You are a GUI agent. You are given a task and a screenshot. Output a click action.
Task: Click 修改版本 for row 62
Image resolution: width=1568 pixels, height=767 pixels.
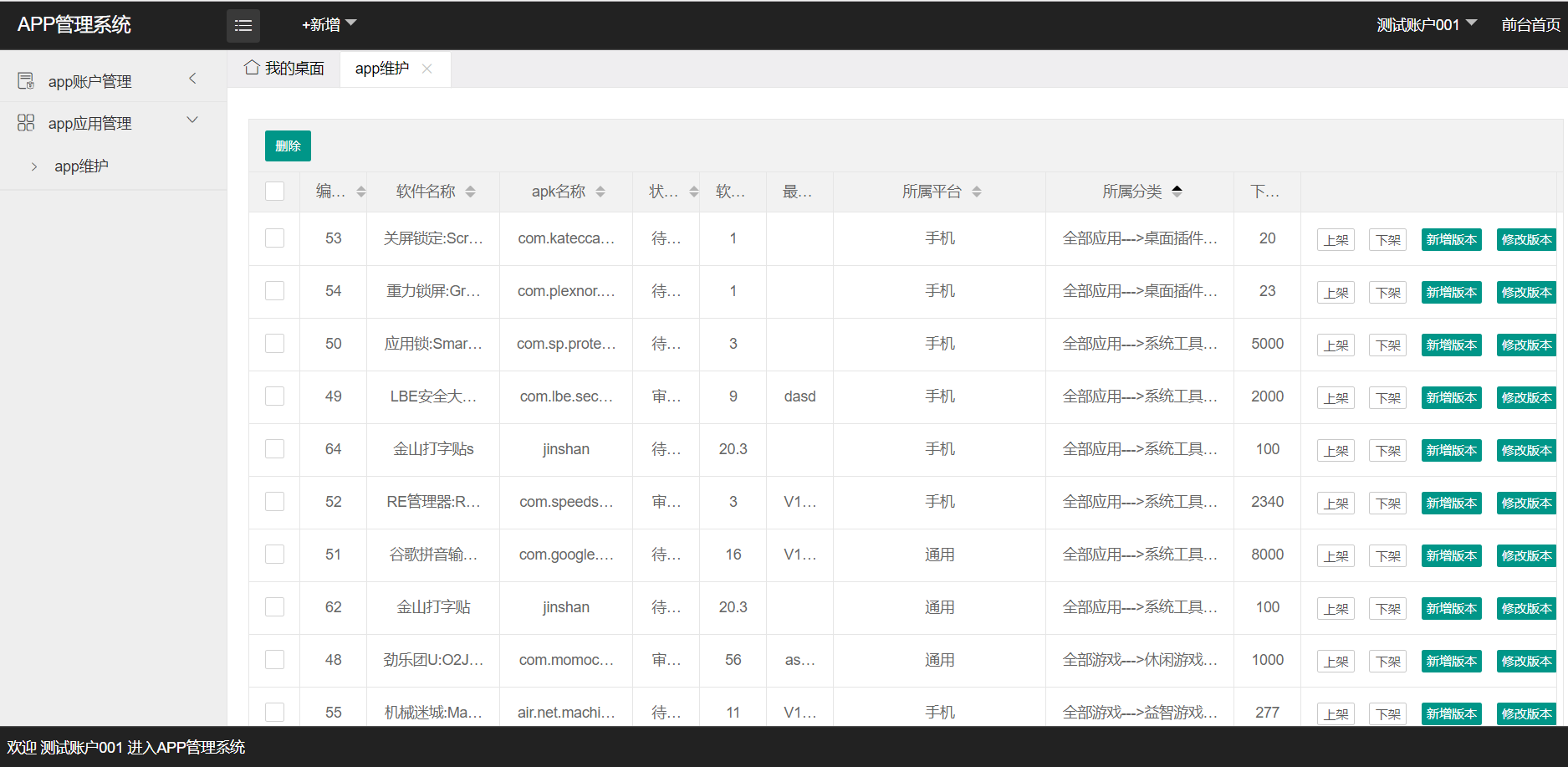click(1527, 609)
